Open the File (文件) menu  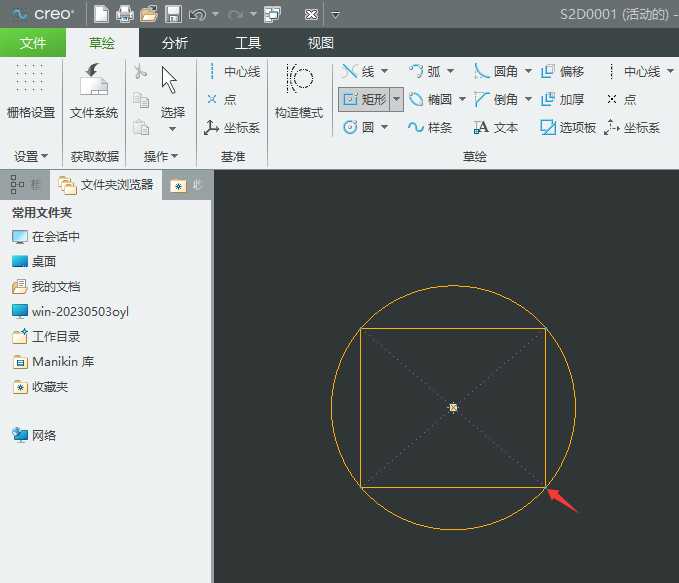pyautogui.click(x=33, y=43)
